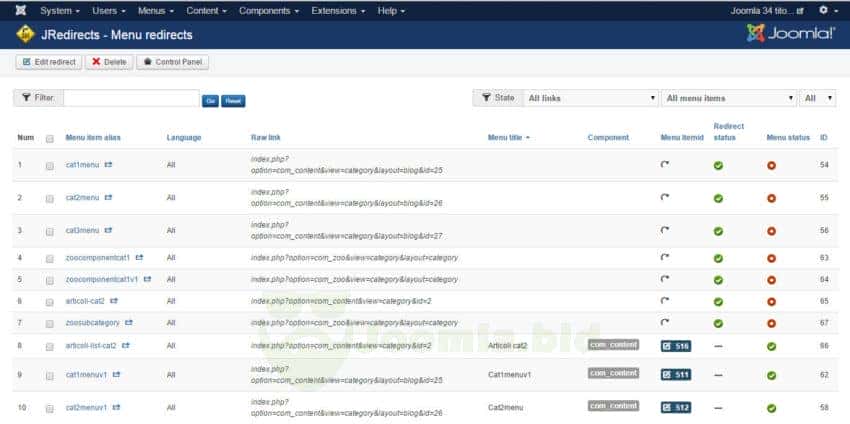Open external link icon beside zoosubcategory
Image resolution: width=850 pixels, height=424 pixels.
pos(128,322)
